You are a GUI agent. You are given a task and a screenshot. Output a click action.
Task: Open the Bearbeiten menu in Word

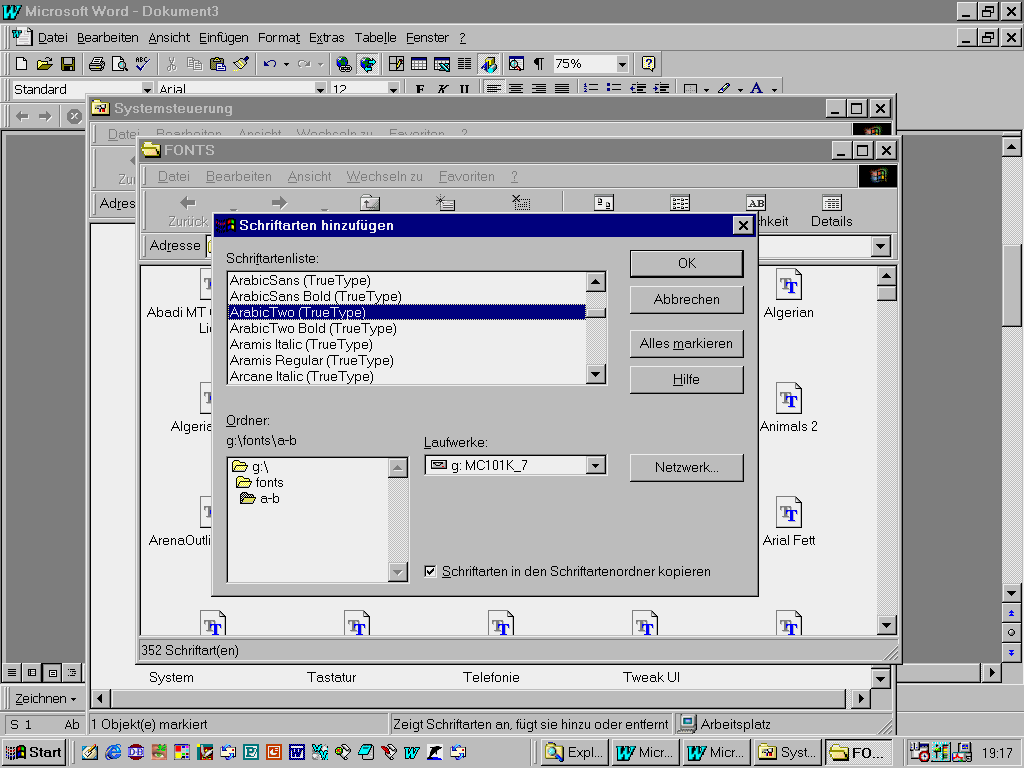(x=108, y=38)
